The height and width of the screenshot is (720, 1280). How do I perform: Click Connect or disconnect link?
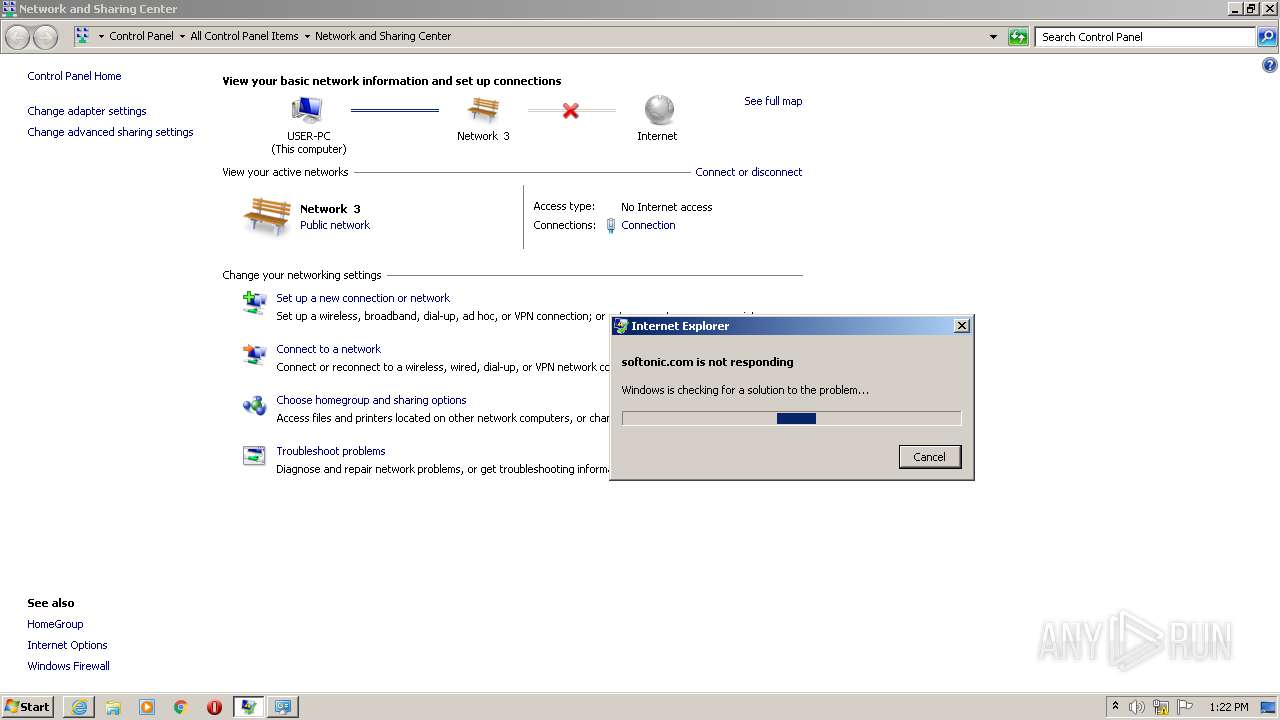tap(749, 172)
